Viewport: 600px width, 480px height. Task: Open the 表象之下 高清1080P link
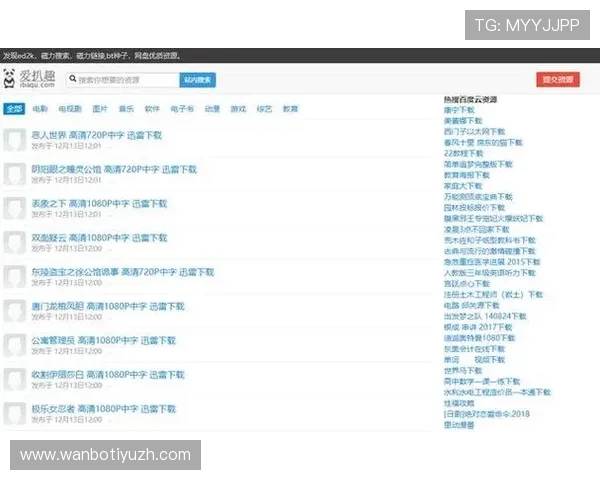point(99,203)
